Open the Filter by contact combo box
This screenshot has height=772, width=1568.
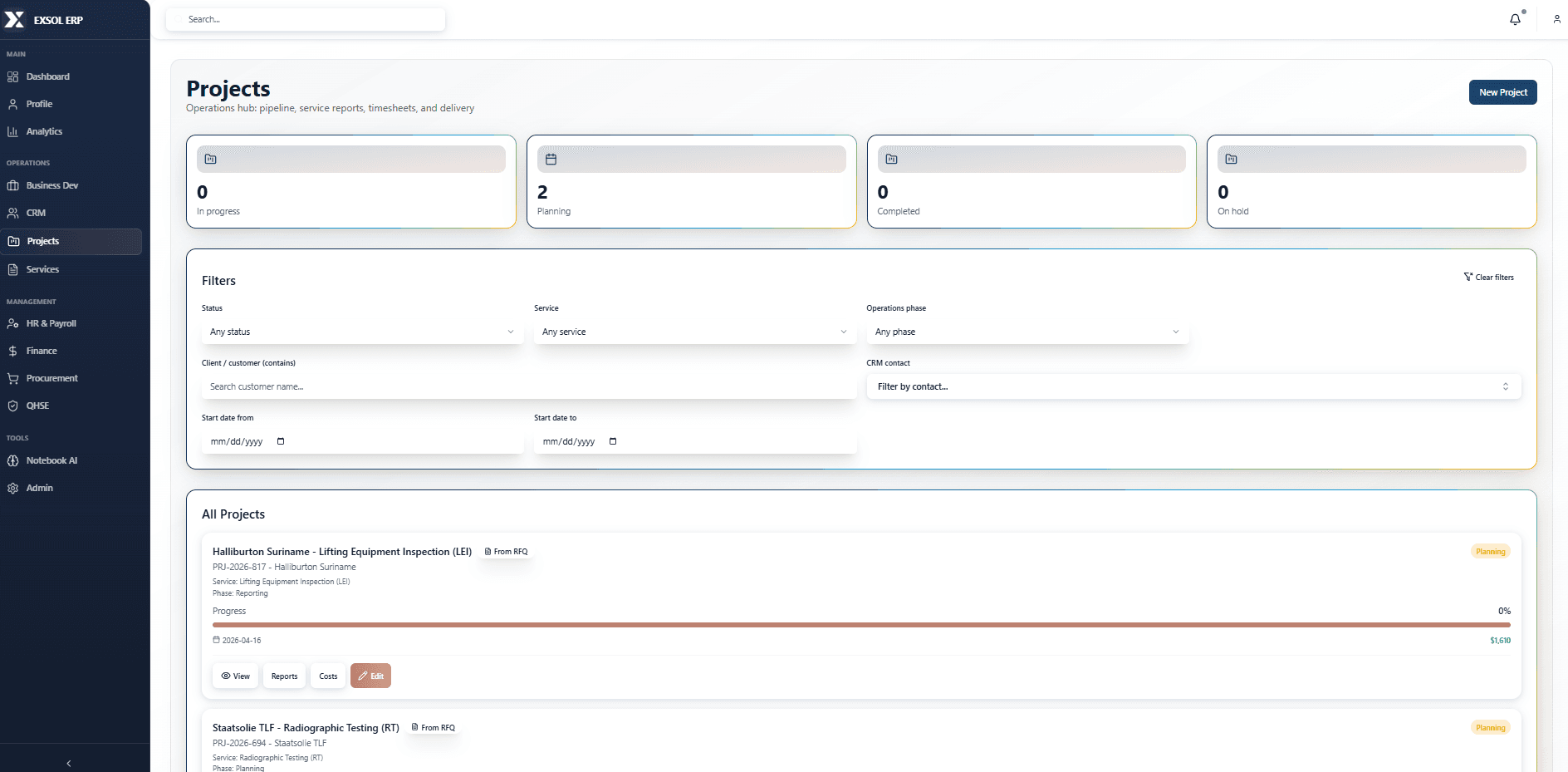pyautogui.click(x=1193, y=386)
